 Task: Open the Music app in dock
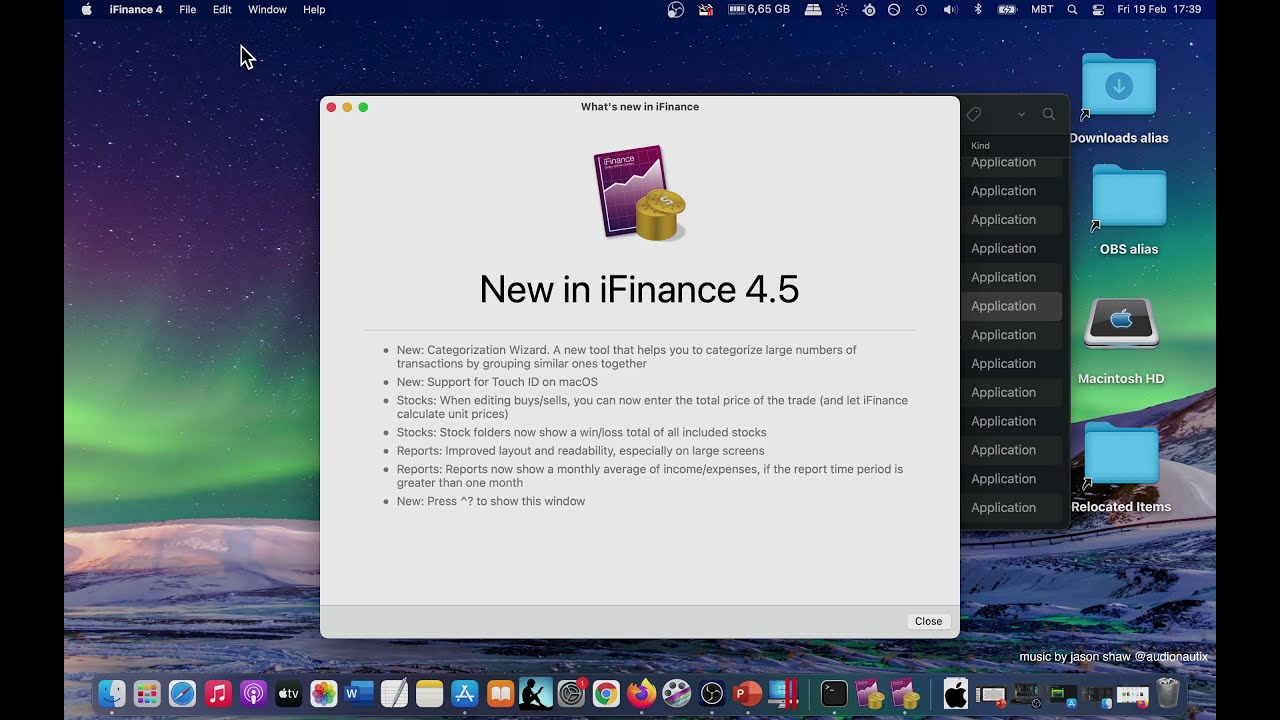coord(218,693)
